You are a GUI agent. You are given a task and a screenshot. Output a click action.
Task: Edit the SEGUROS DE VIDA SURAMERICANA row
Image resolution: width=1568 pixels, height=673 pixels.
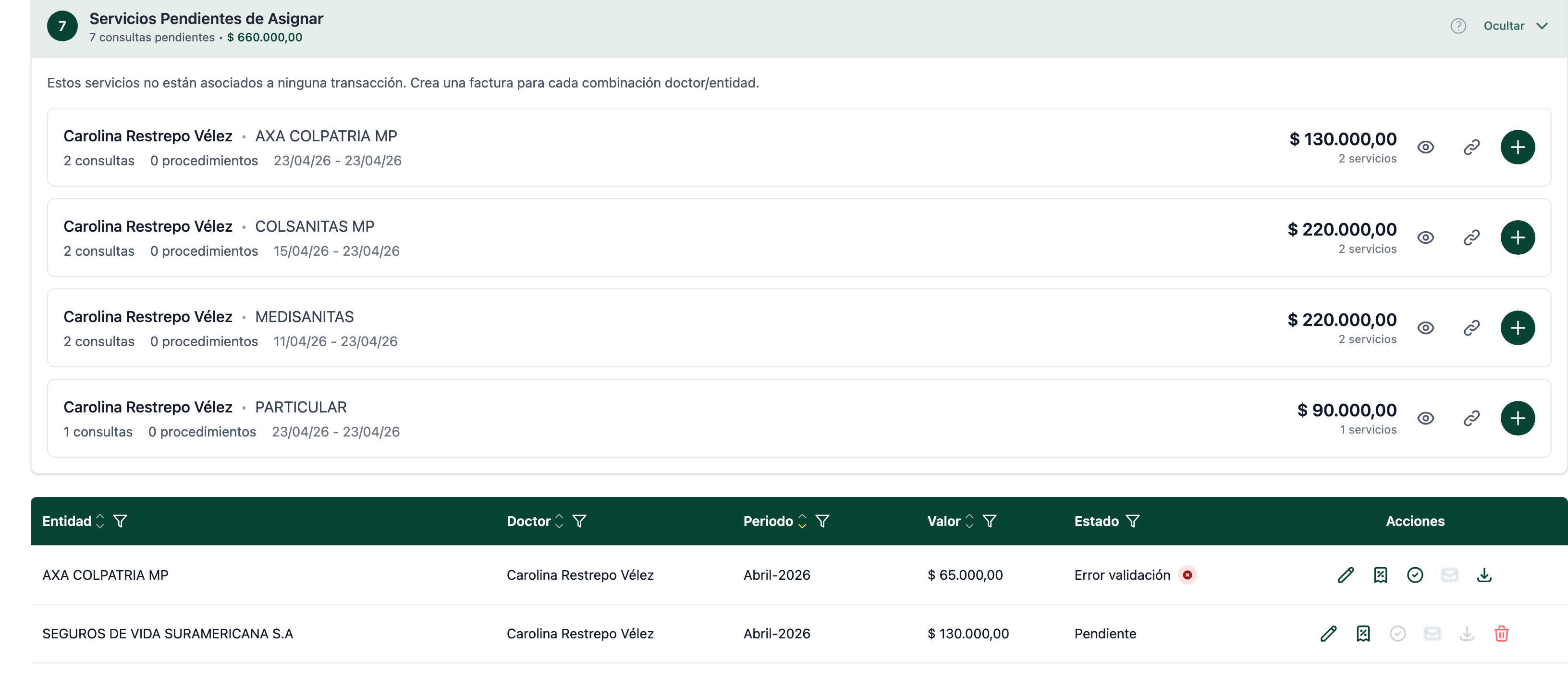tap(1329, 634)
